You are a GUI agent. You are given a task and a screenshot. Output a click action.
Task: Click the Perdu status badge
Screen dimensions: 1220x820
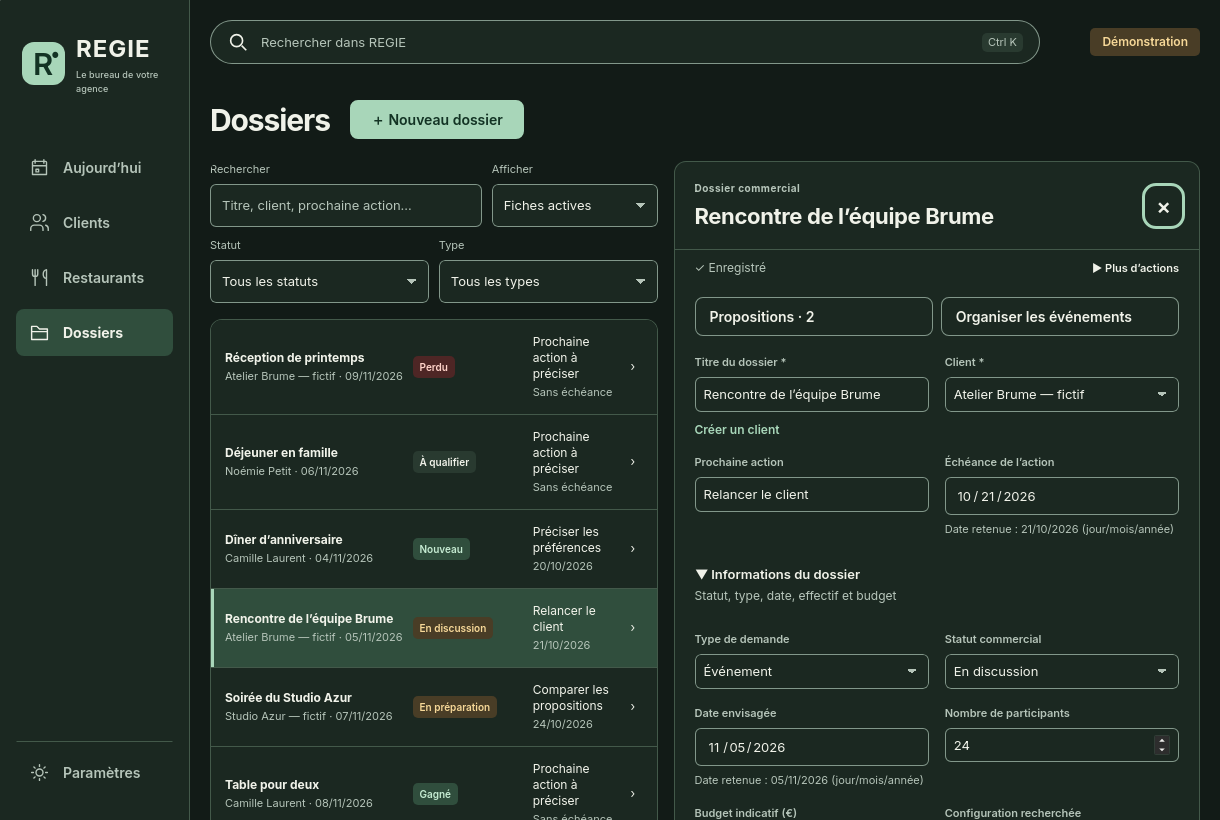point(434,367)
